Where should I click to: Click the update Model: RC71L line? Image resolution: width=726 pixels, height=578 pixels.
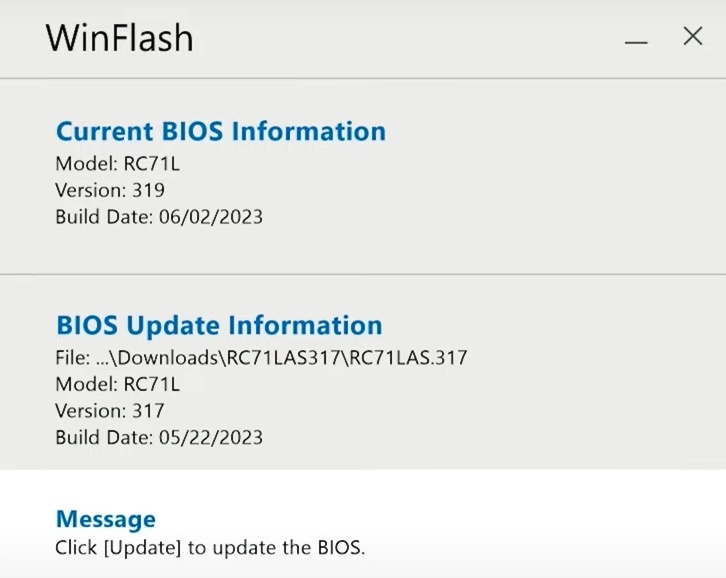tap(118, 384)
